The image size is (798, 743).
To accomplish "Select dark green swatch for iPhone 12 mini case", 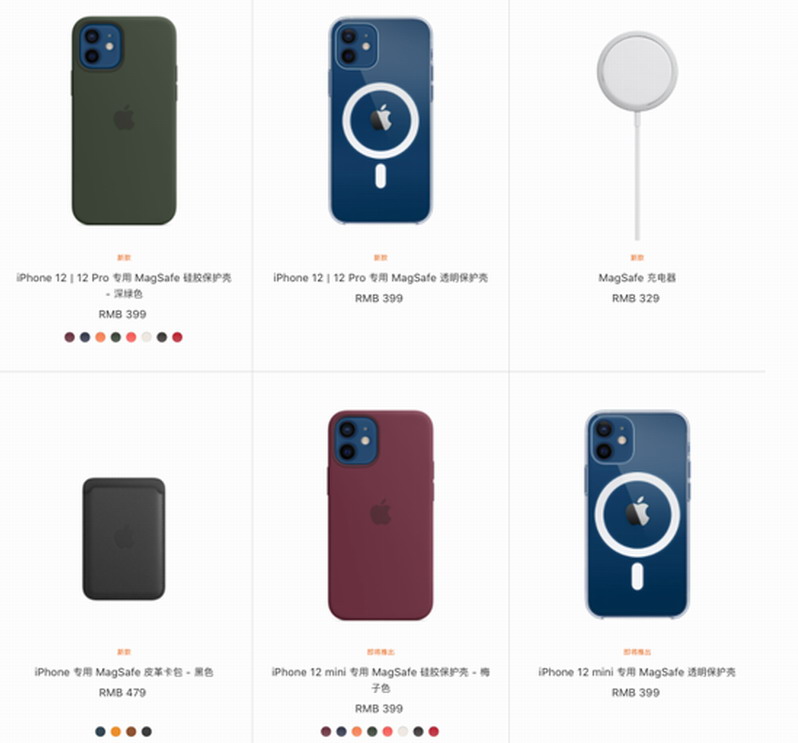I will tap(372, 731).
